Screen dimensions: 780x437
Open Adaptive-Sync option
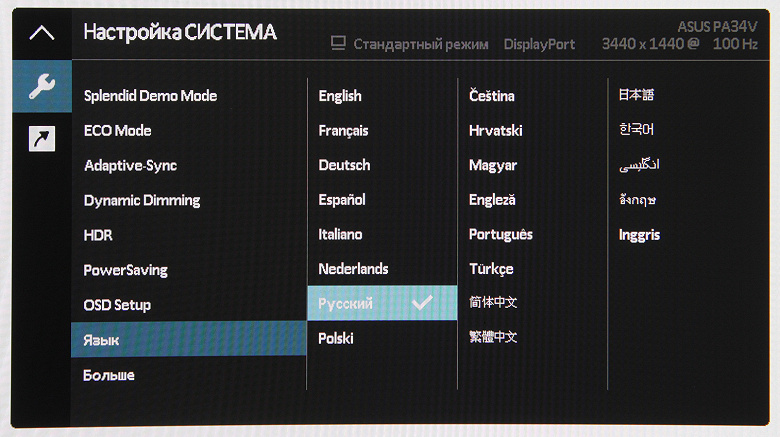(x=131, y=165)
